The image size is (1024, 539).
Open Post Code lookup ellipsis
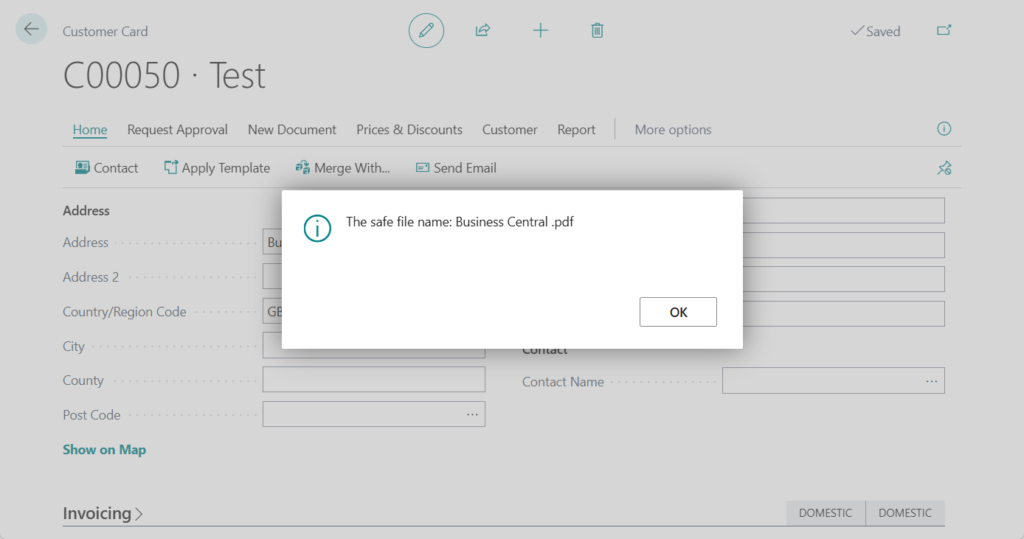(472, 414)
